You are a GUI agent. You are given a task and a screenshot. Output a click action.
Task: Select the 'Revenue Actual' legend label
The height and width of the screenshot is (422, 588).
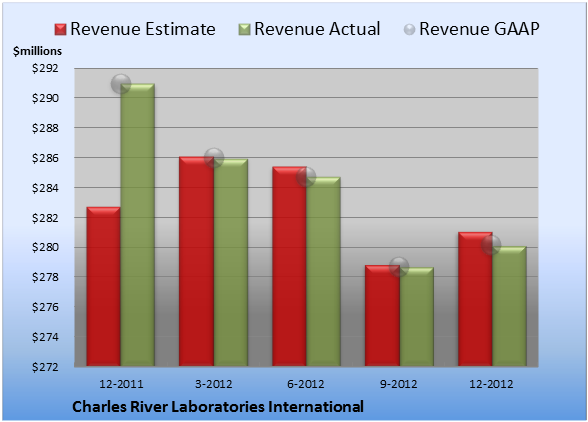(x=317, y=29)
